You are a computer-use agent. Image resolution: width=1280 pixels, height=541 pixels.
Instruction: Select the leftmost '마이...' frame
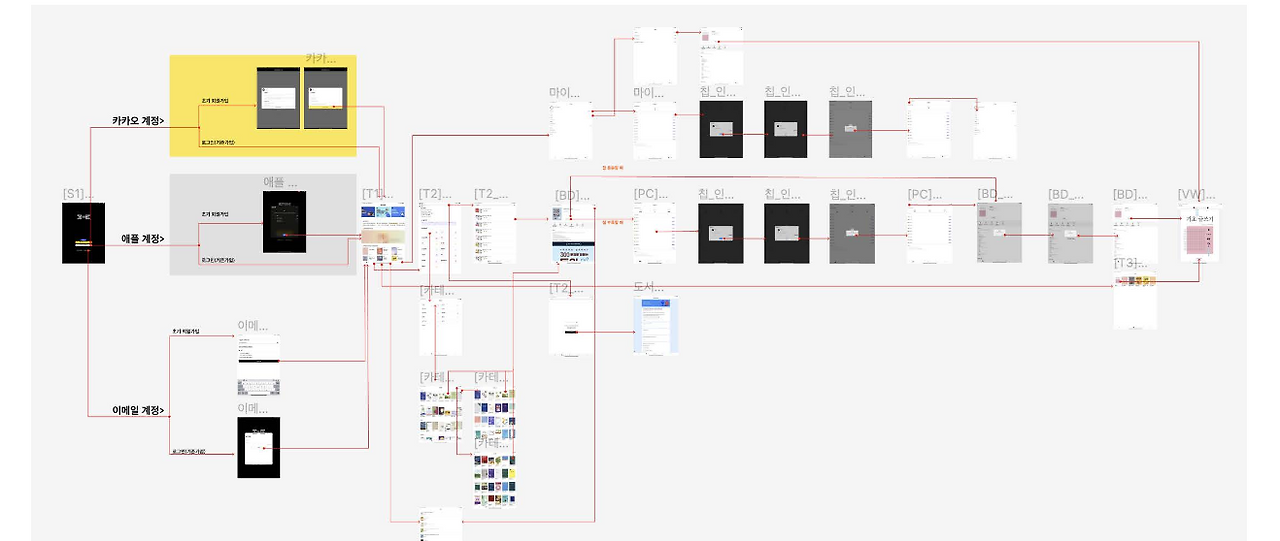[x=571, y=129]
